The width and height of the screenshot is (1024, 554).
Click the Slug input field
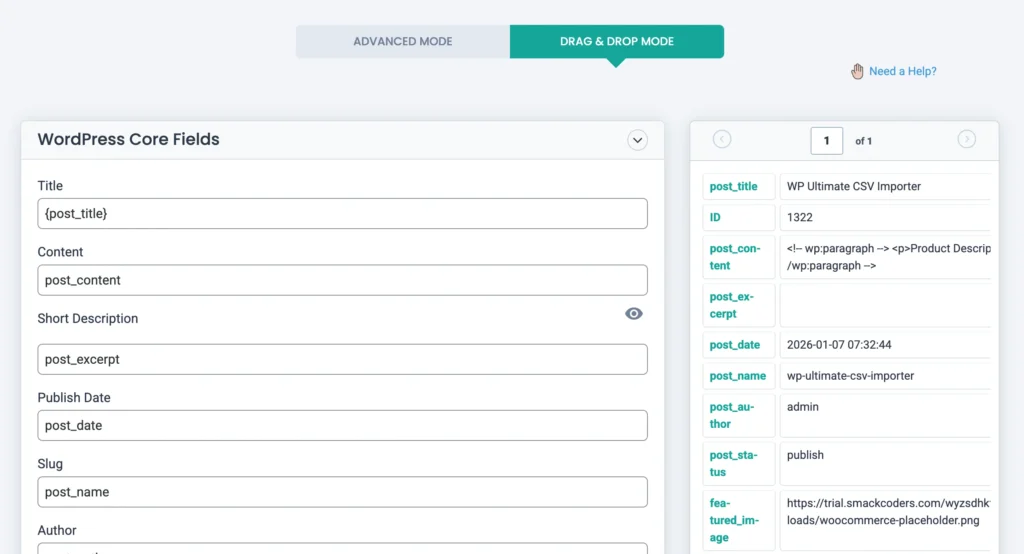pos(342,492)
